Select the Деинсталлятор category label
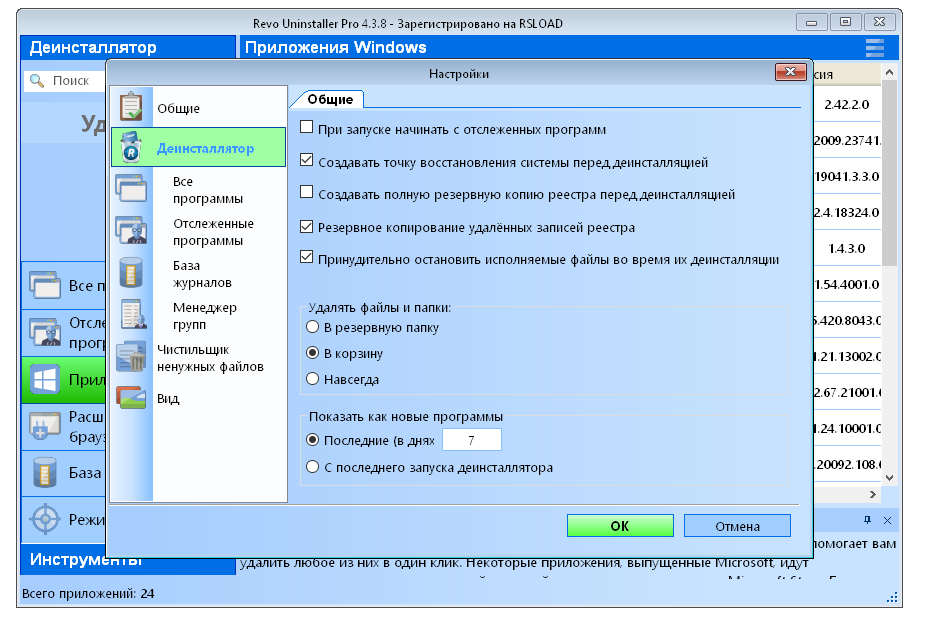The height and width of the screenshot is (623, 927). coord(205,148)
